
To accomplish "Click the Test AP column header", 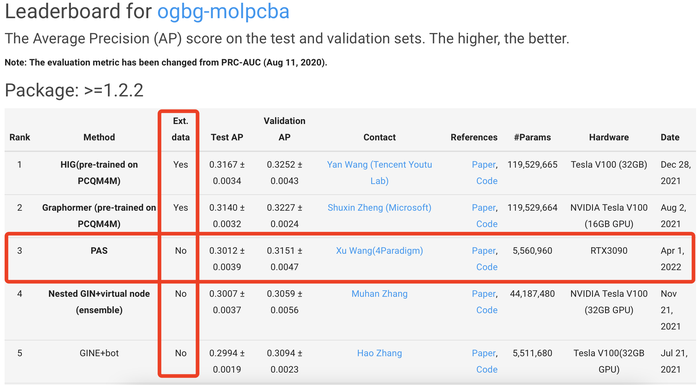I will 227,137.
